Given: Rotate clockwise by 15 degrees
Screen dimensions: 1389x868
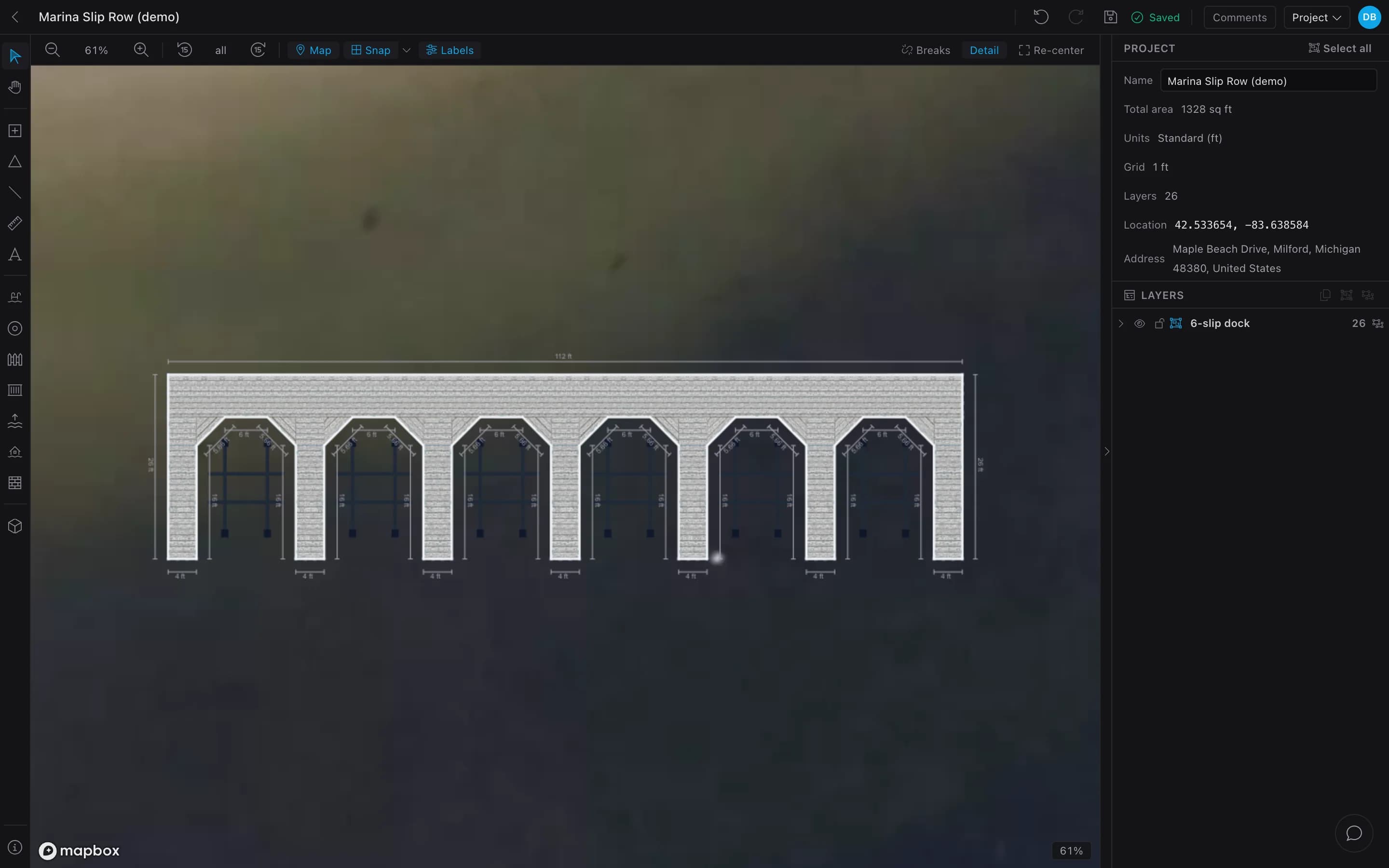Looking at the screenshot, I should tap(259, 50).
